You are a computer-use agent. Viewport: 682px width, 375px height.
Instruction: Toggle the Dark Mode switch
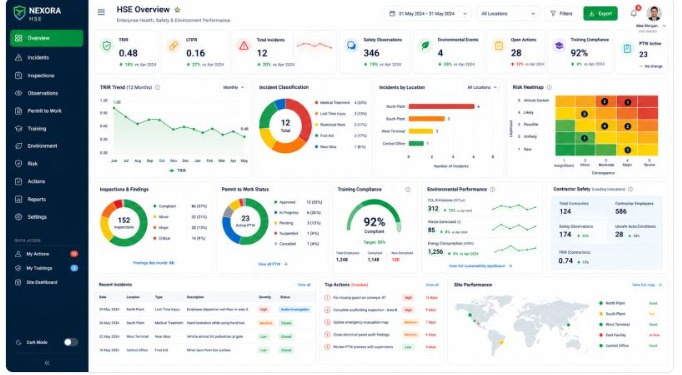(x=71, y=342)
